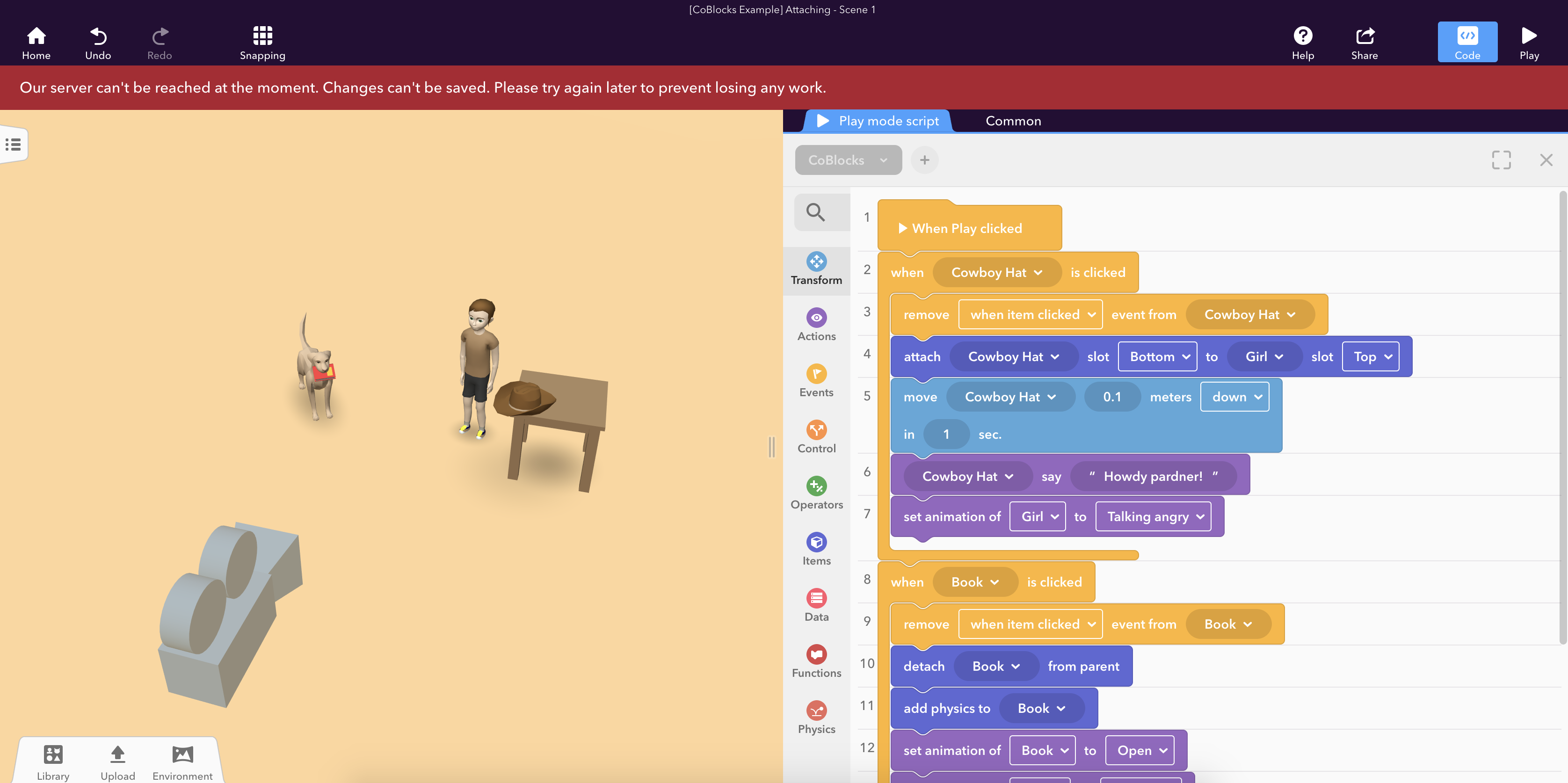Start the scene with Play

point(1529,43)
